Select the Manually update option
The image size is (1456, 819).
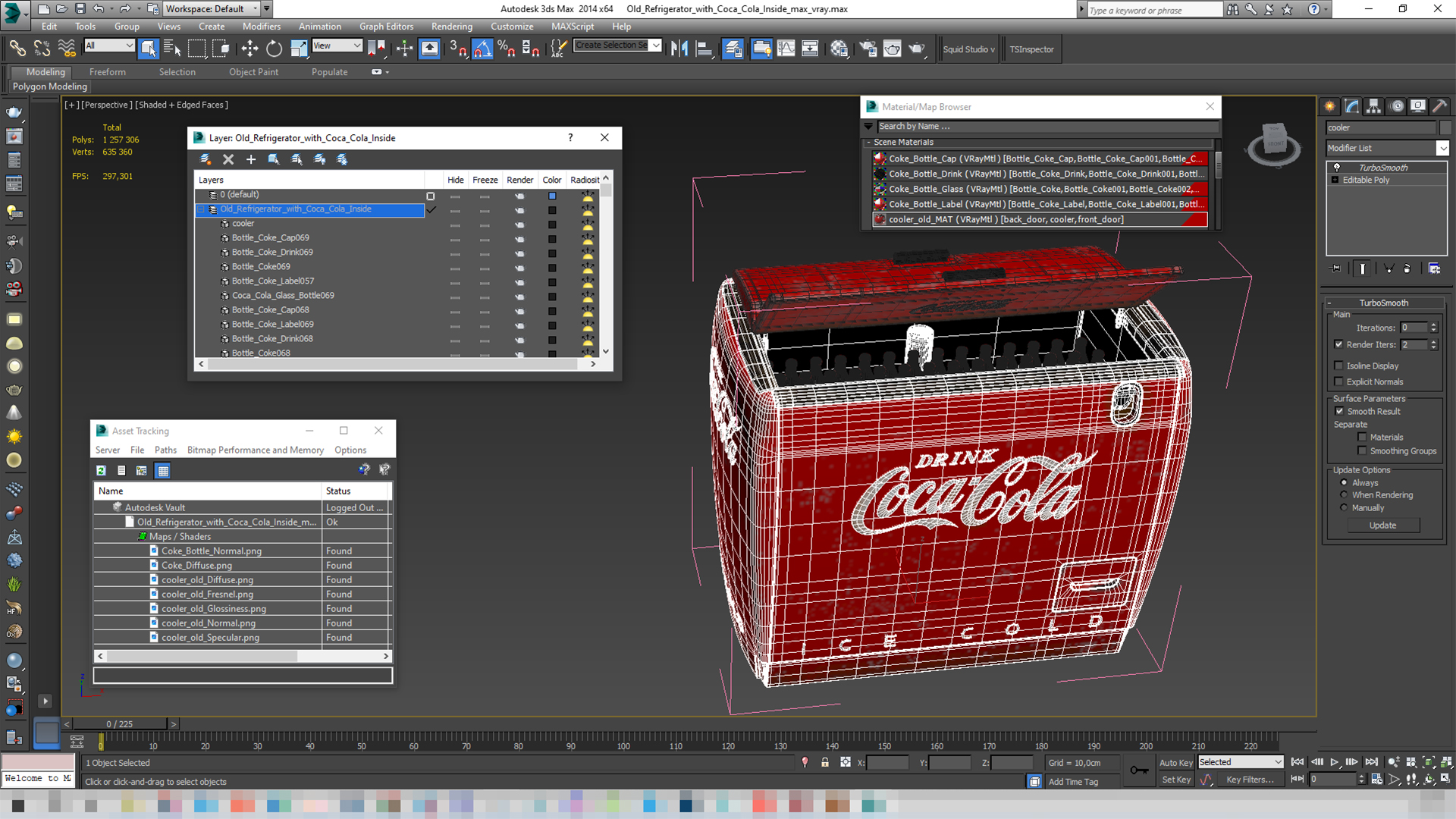(x=1344, y=507)
